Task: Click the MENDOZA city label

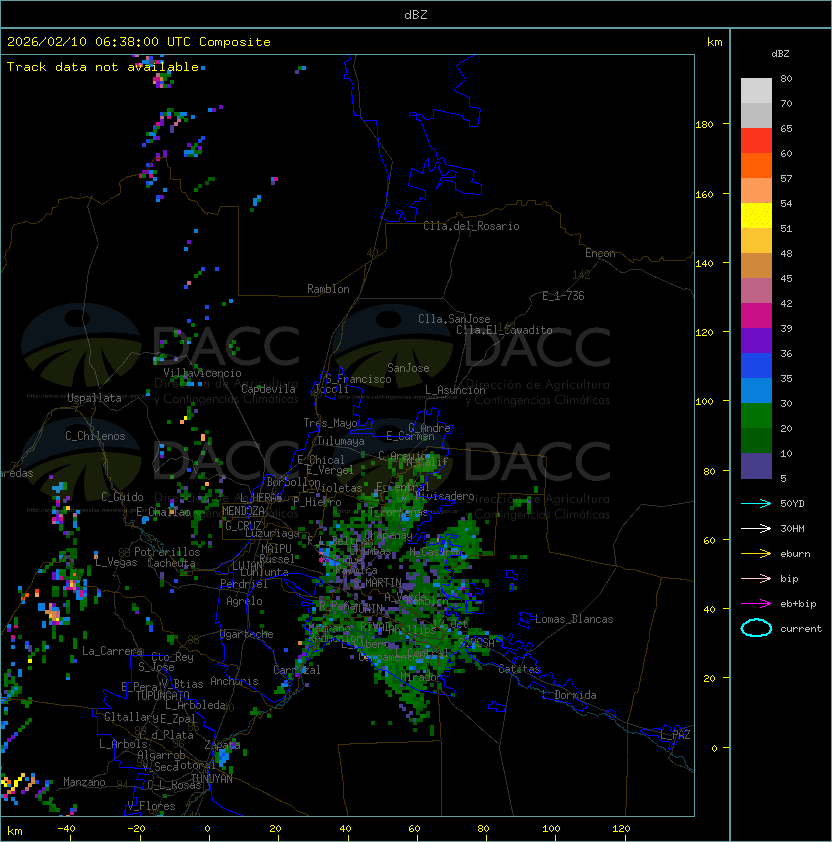Action: 243,511
